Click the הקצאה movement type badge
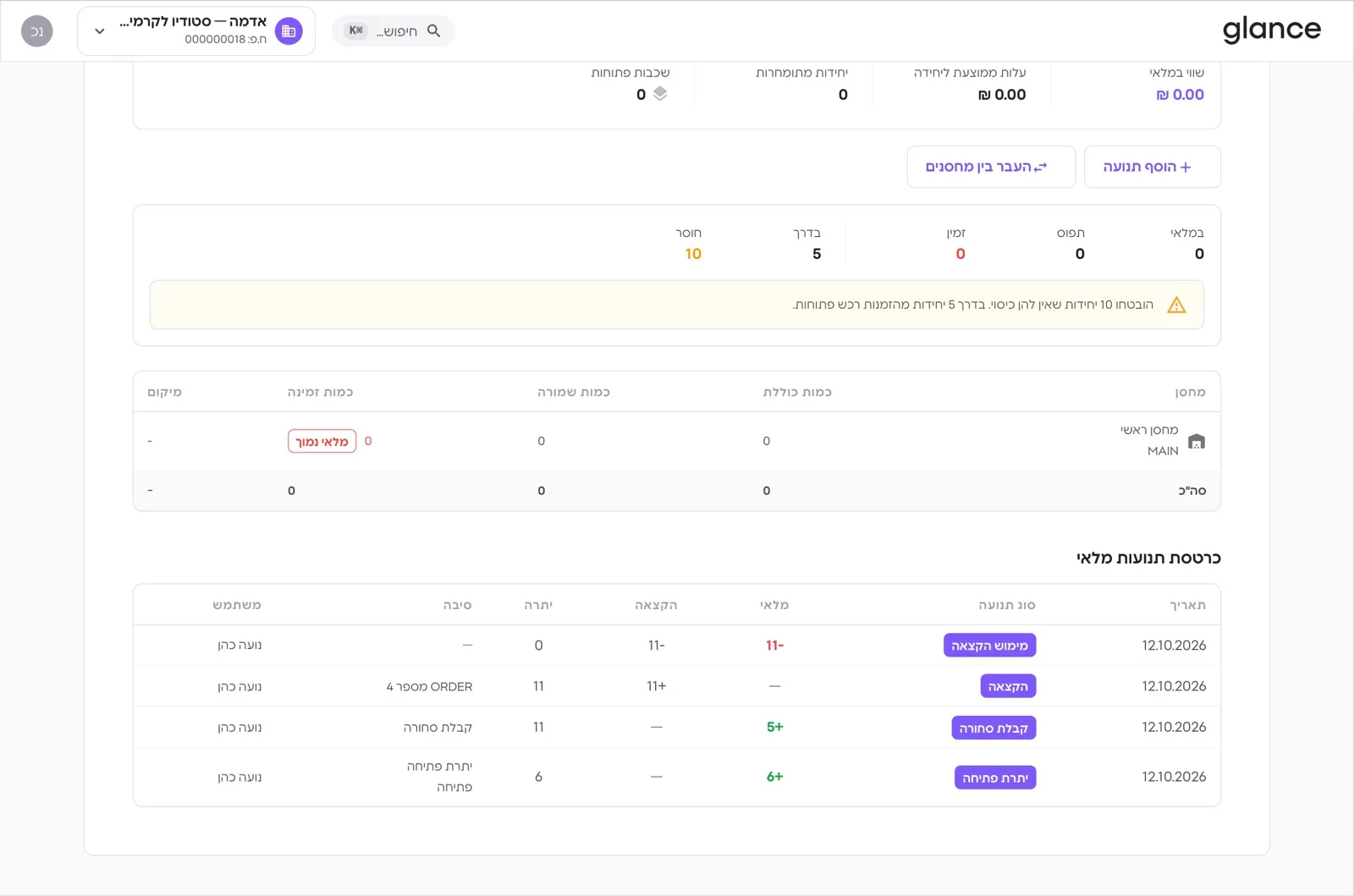1354x896 pixels. coord(1008,686)
